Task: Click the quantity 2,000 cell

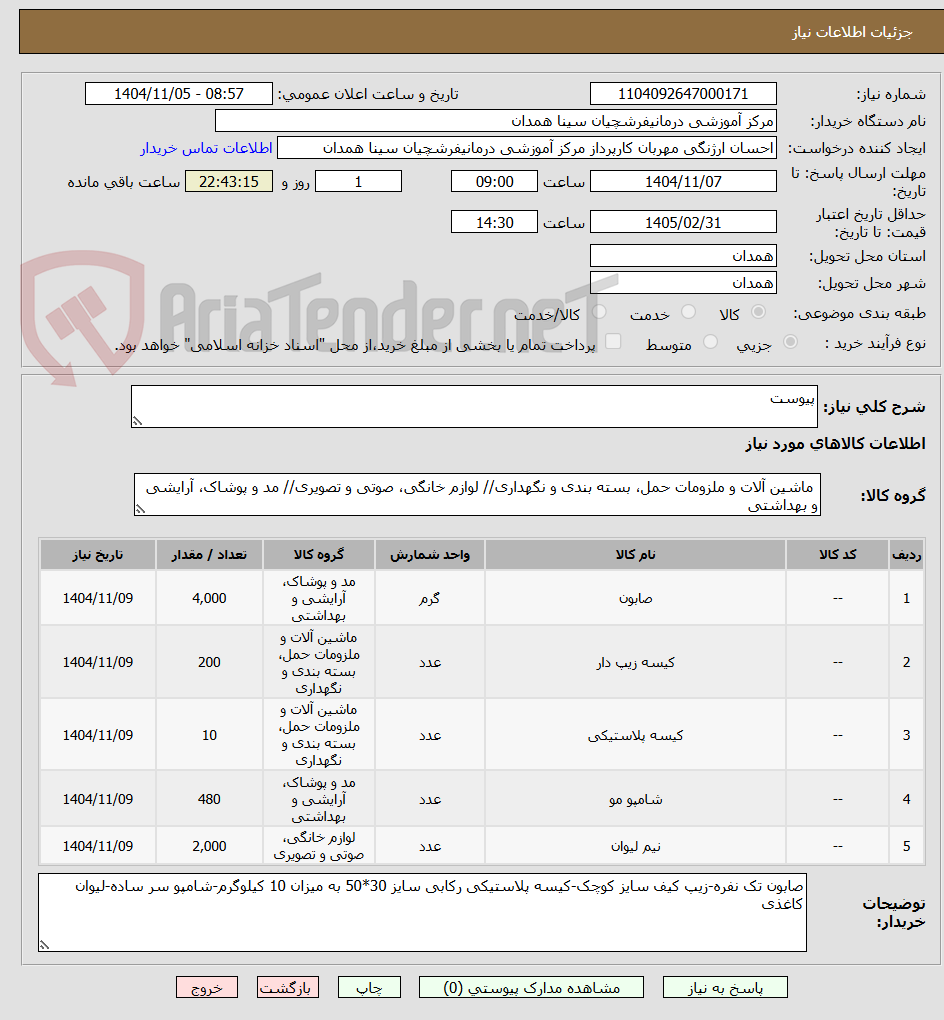Action: (x=209, y=846)
